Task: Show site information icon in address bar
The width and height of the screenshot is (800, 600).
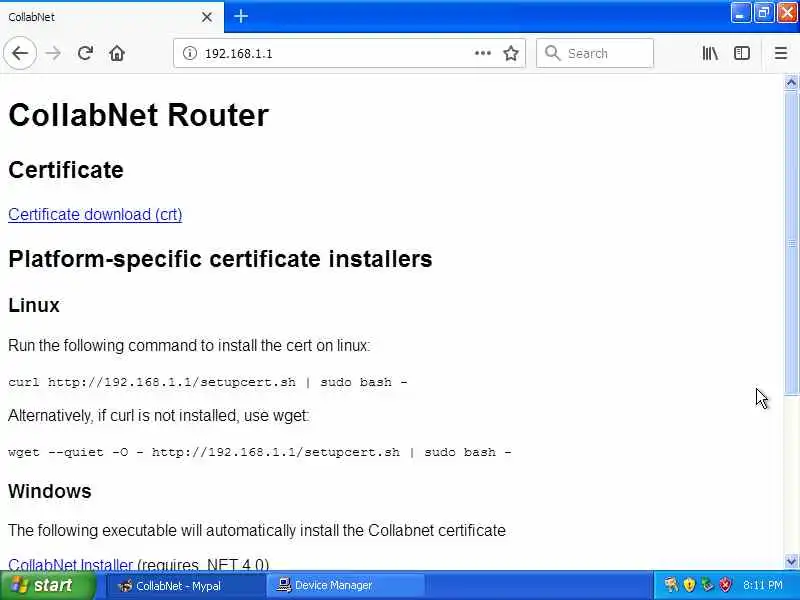Action: pyautogui.click(x=190, y=53)
